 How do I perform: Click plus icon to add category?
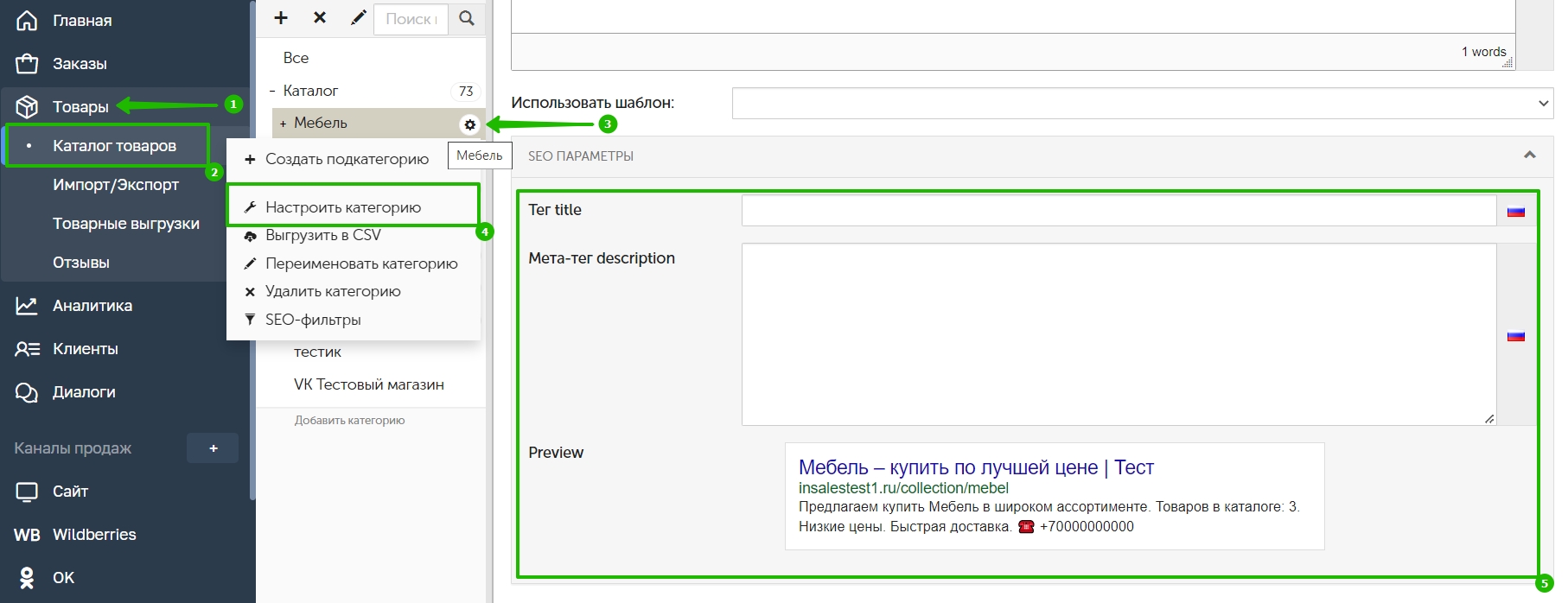tap(281, 18)
